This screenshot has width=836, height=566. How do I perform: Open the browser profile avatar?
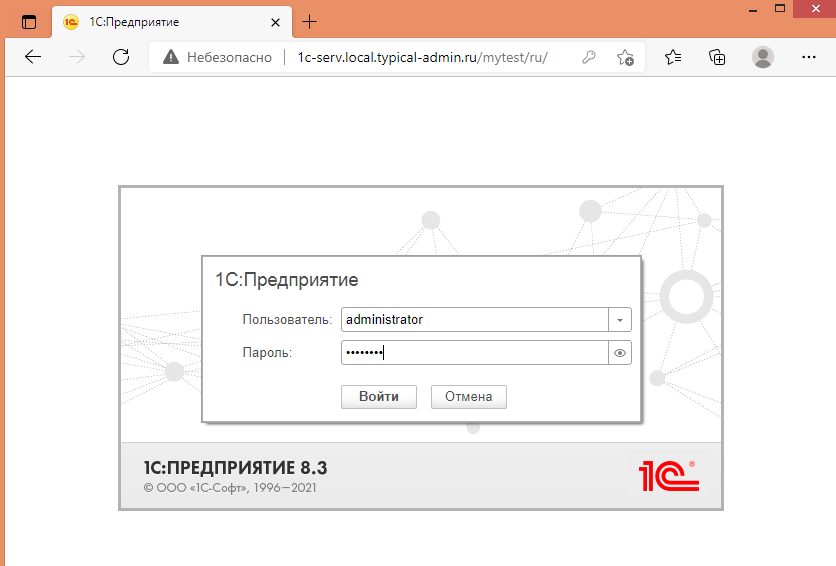(x=763, y=57)
